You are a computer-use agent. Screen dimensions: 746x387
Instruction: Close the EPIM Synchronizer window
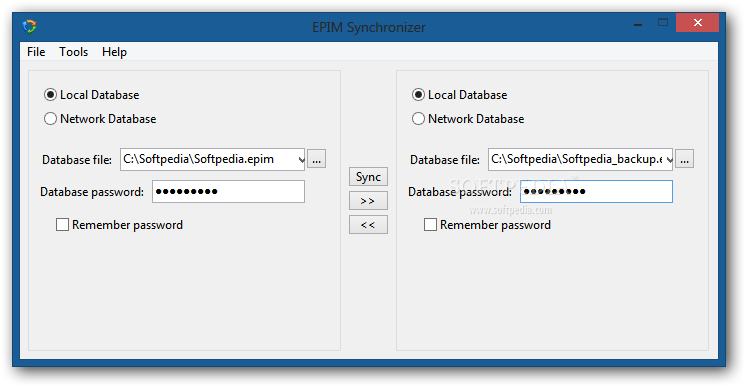click(697, 23)
